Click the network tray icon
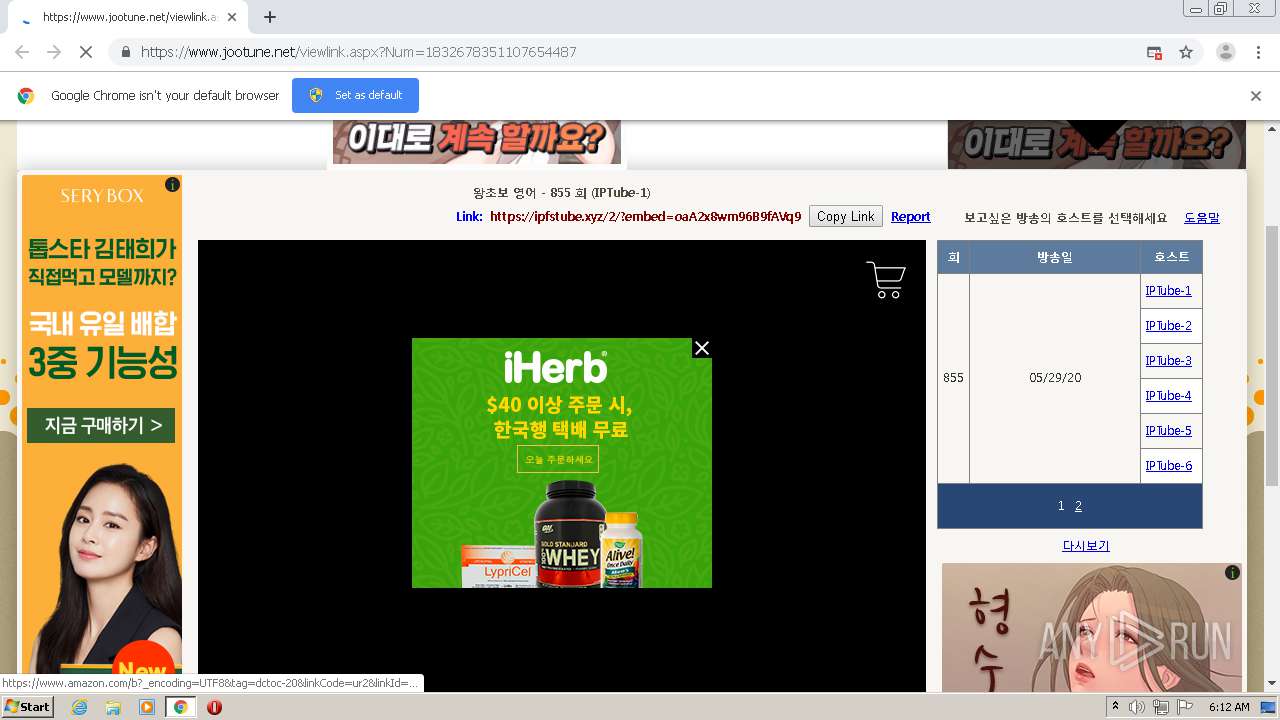The width and height of the screenshot is (1280, 720). click(x=1160, y=707)
